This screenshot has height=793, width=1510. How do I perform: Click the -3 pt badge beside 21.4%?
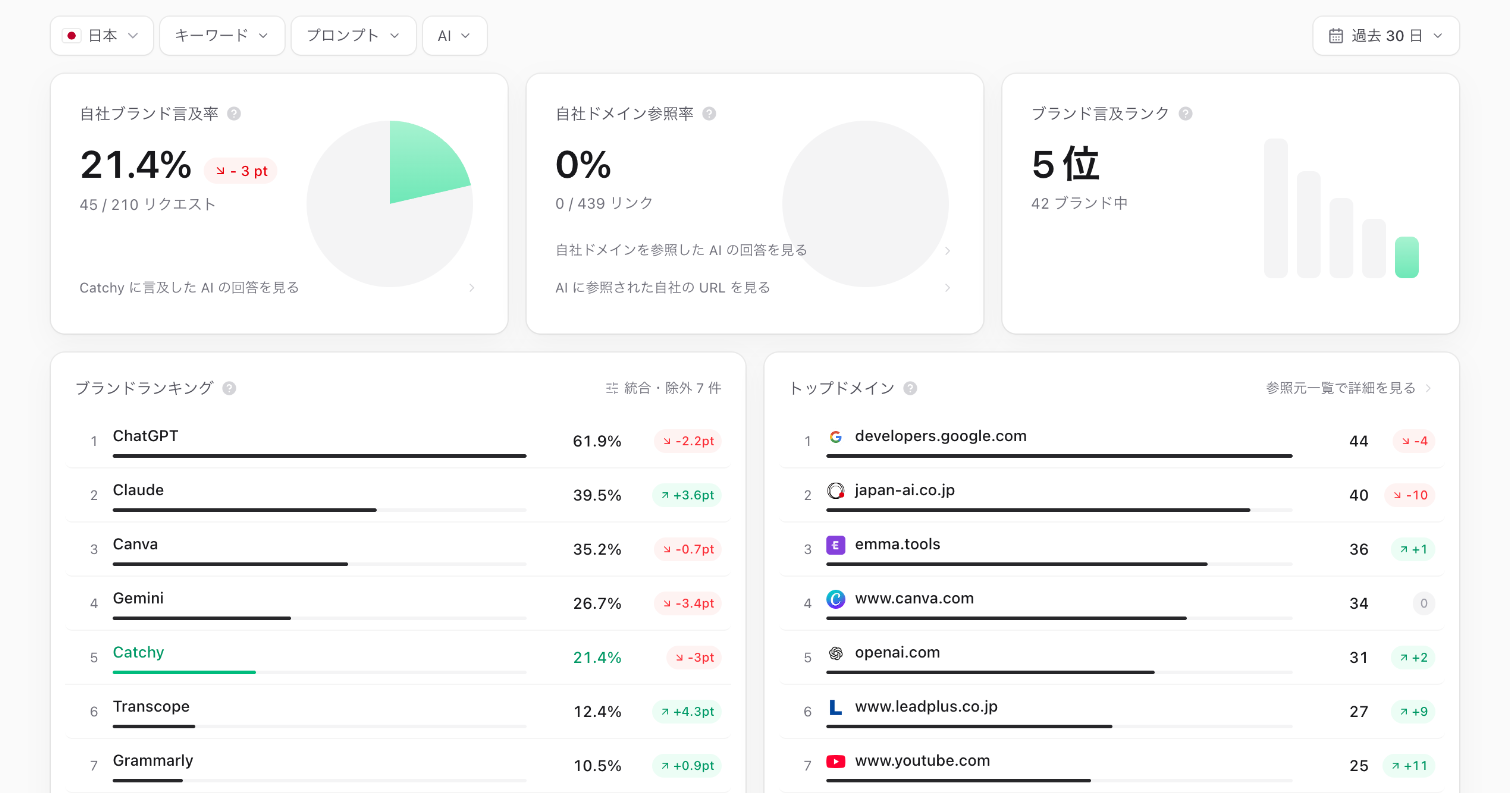pos(241,171)
